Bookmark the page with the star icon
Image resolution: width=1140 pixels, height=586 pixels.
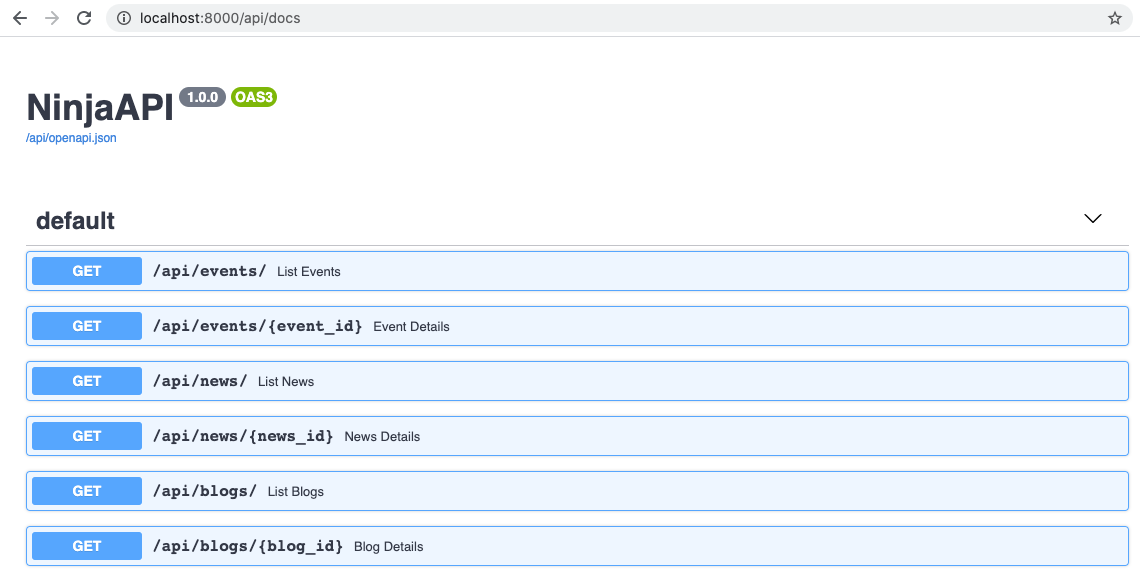point(1114,17)
